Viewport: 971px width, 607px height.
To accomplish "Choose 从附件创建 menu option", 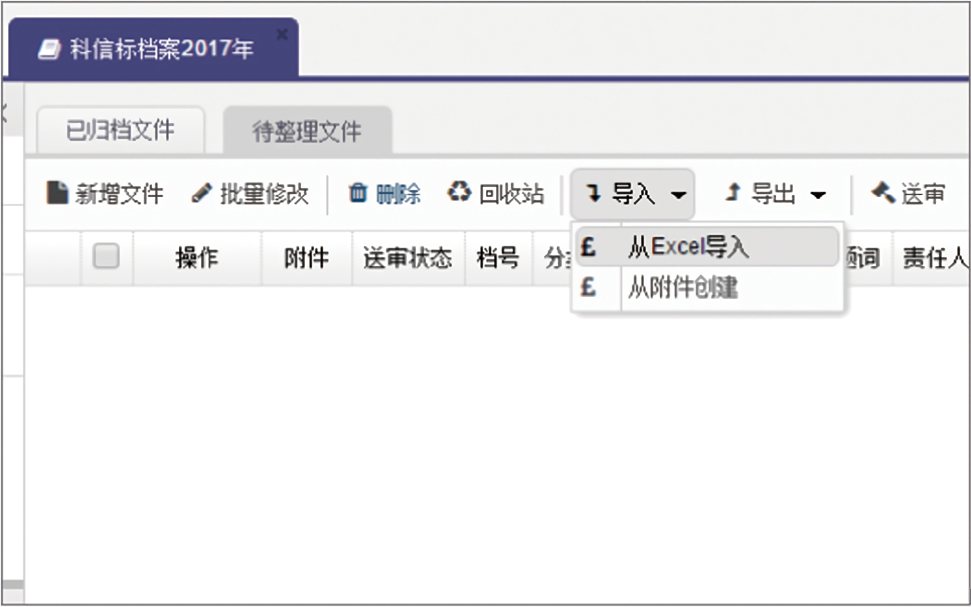I will pyautogui.click(x=682, y=289).
